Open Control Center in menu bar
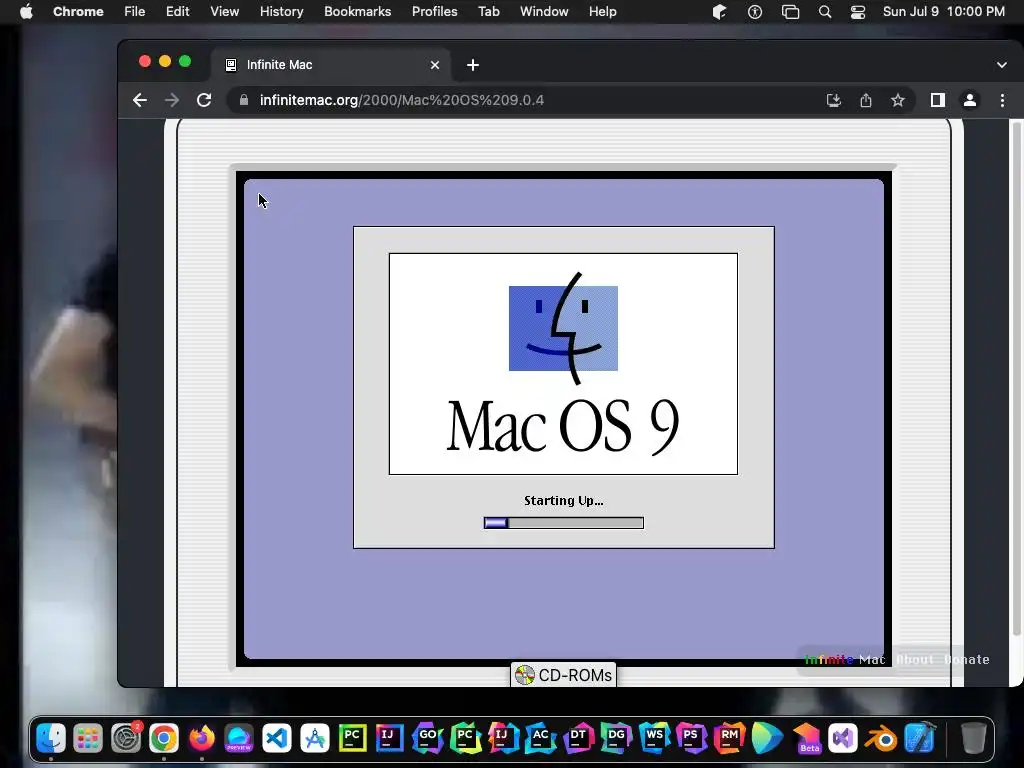The width and height of the screenshot is (1024, 768). click(857, 12)
